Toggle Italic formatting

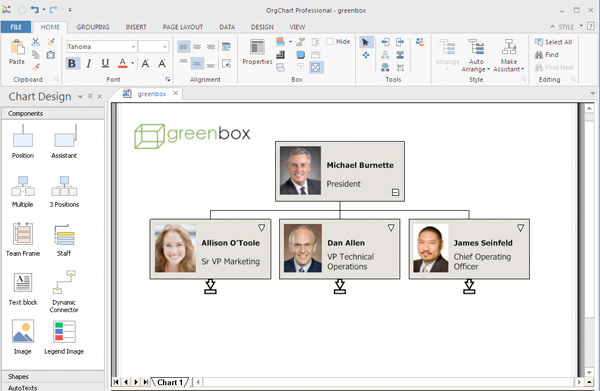coord(89,63)
